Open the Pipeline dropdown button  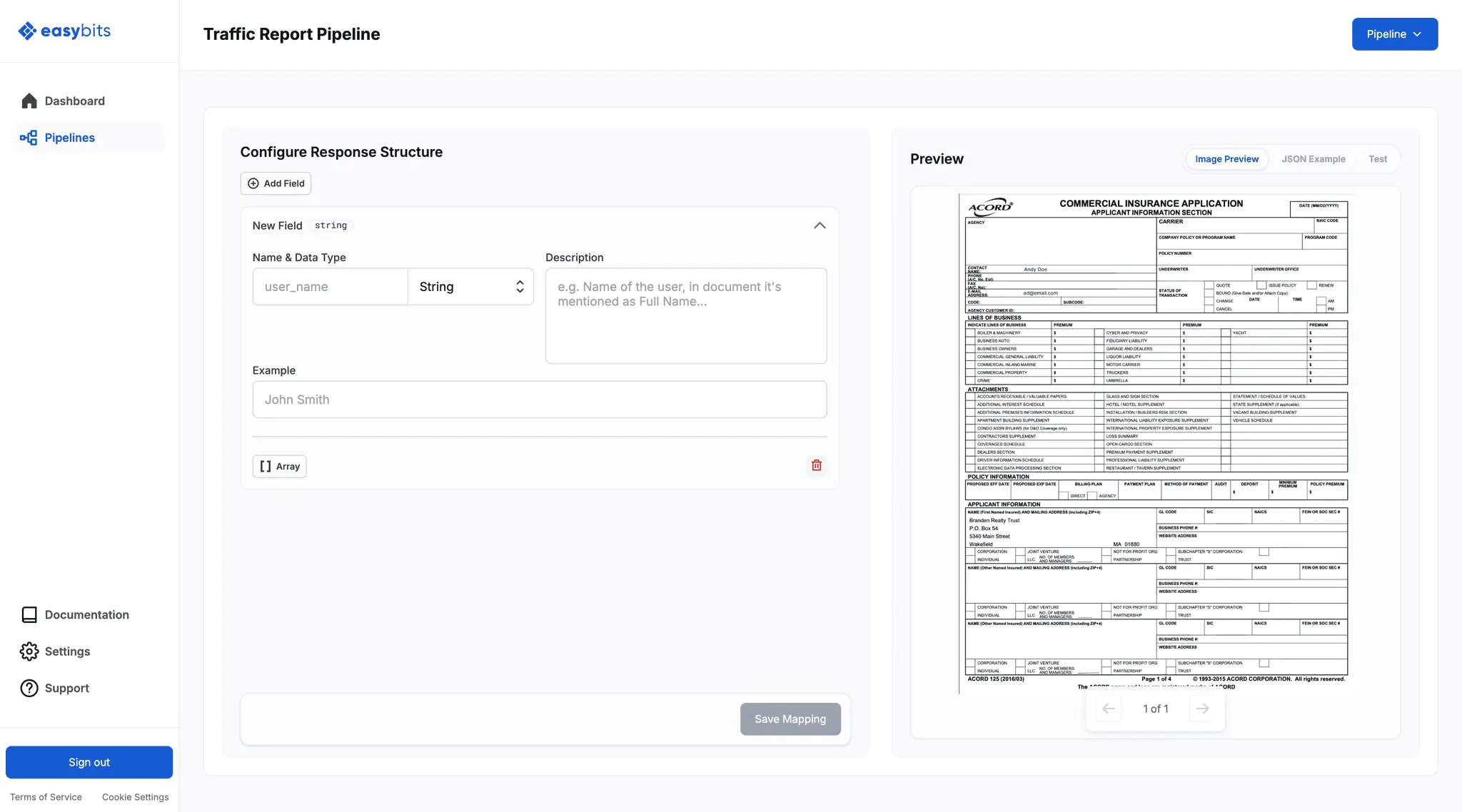[x=1394, y=34]
